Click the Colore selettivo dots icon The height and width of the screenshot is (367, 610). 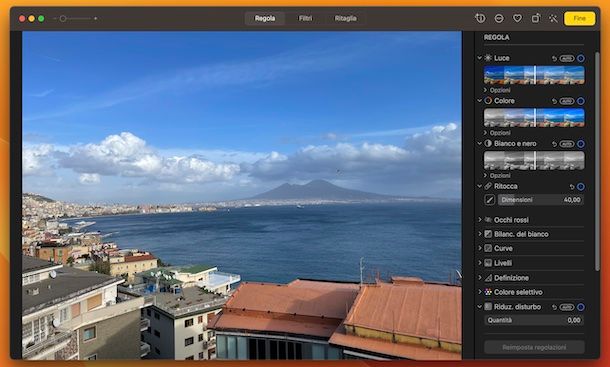pyautogui.click(x=488, y=292)
